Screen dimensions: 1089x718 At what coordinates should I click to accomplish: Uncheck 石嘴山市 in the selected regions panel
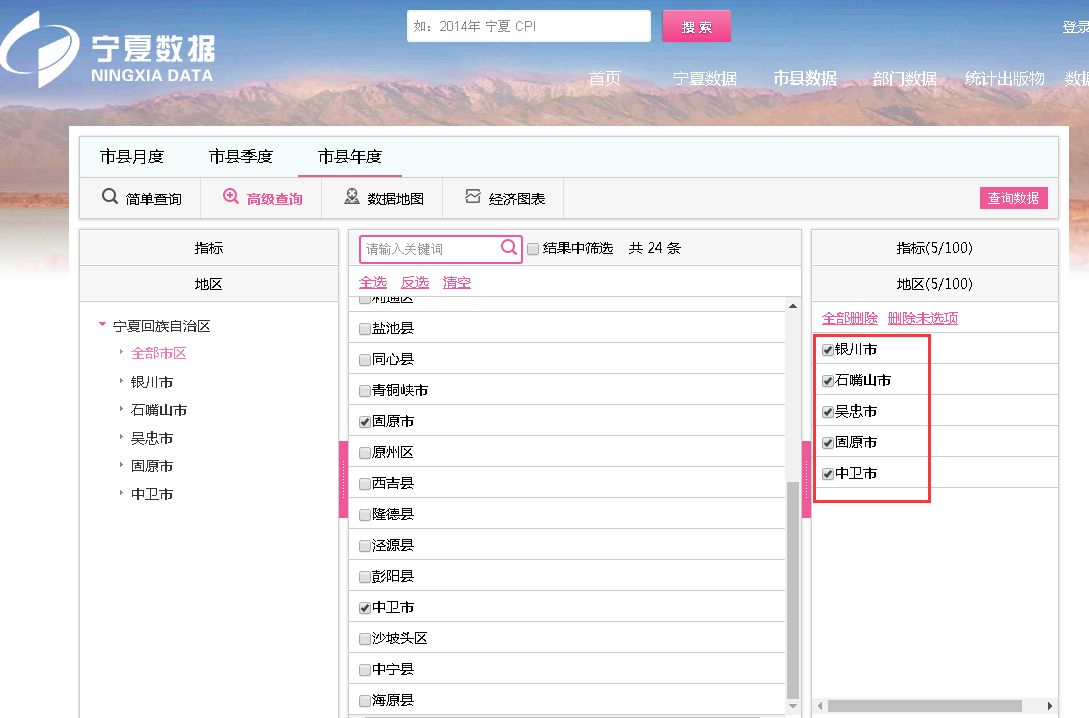coord(828,381)
